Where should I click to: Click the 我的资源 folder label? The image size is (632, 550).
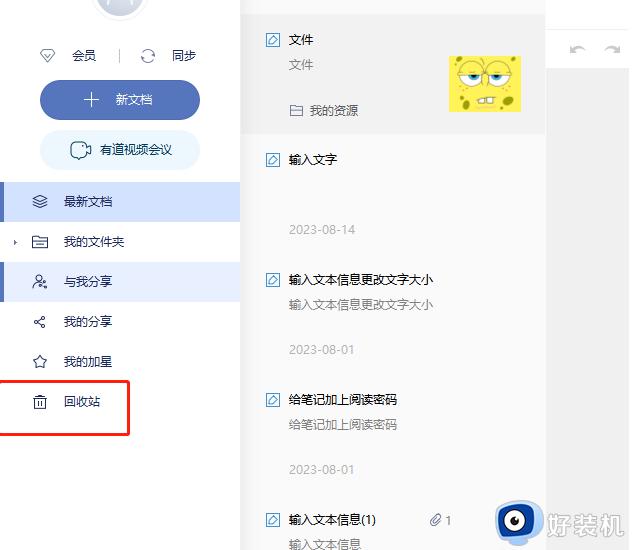[x=334, y=110]
